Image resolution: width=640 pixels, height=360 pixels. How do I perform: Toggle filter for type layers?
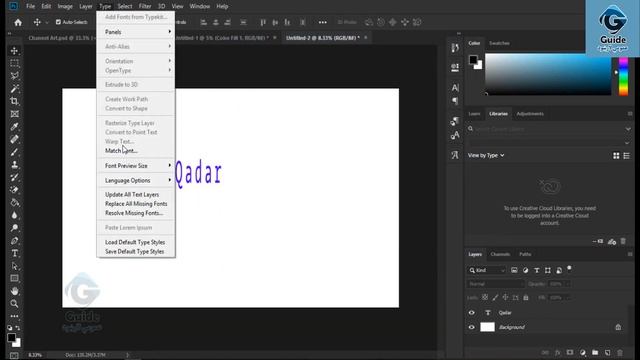pyautogui.click(x=537, y=270)
